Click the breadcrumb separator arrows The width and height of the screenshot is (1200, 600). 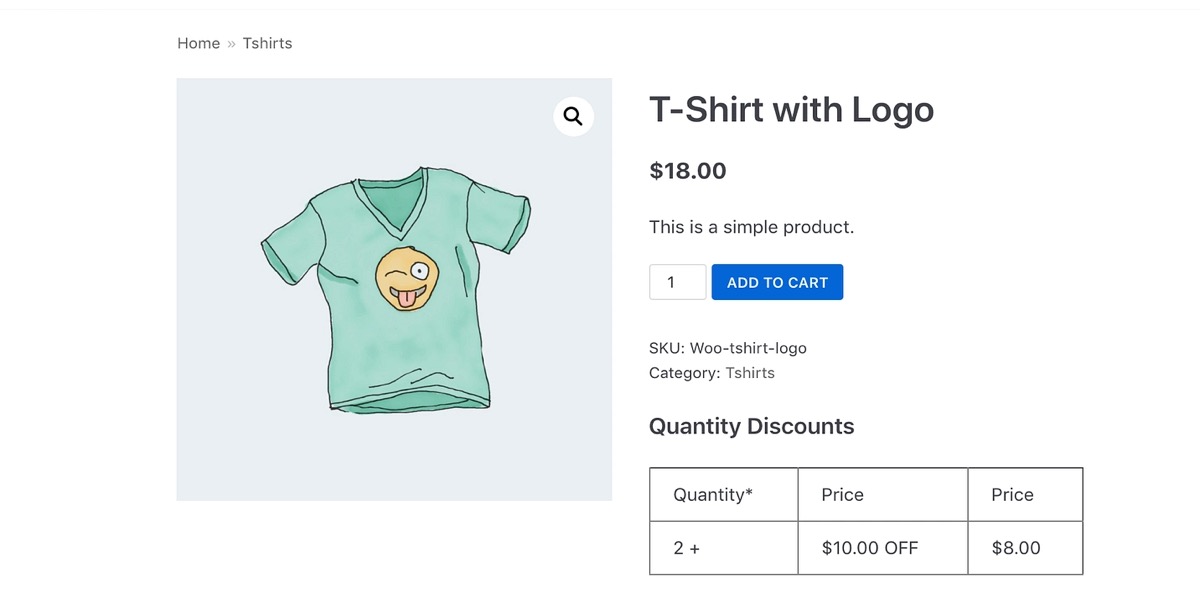click(x=231, y=43)
